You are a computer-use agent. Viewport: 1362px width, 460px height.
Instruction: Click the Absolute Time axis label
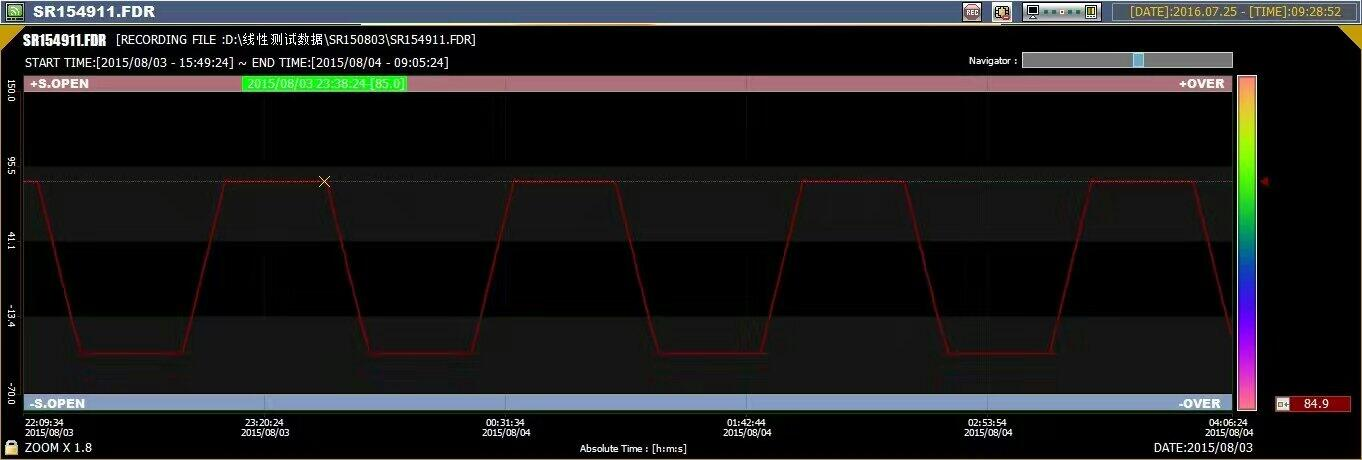click(x=632, y=448)
